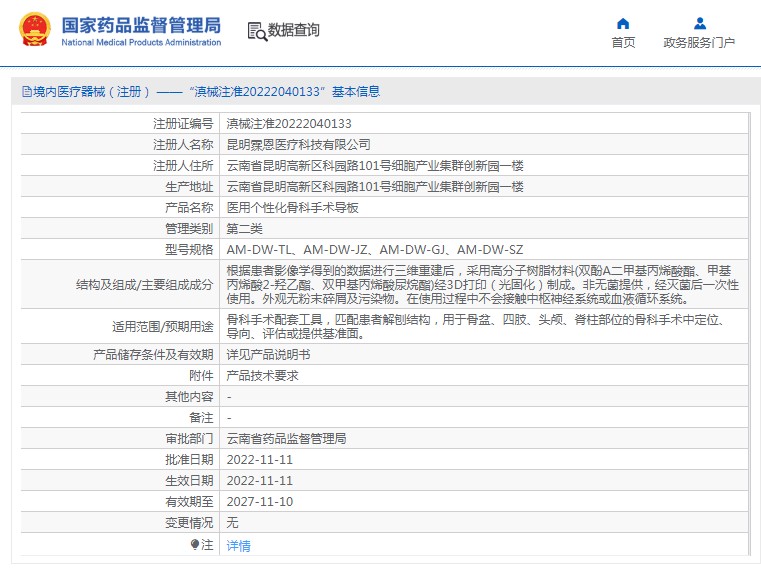Click the 有效期至 label

(x=189, y=502)
